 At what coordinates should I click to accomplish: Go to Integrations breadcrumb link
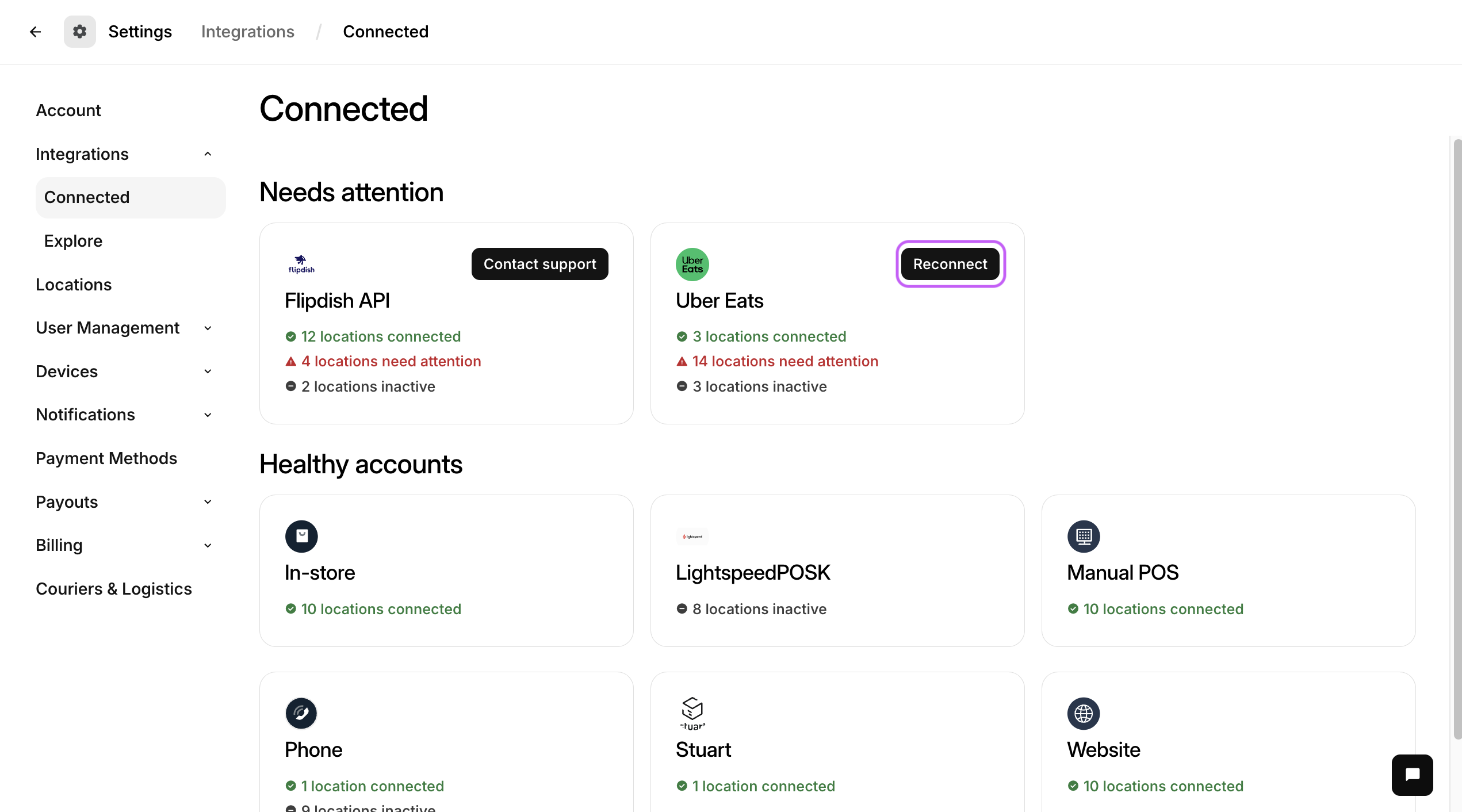tap(247, 32)
